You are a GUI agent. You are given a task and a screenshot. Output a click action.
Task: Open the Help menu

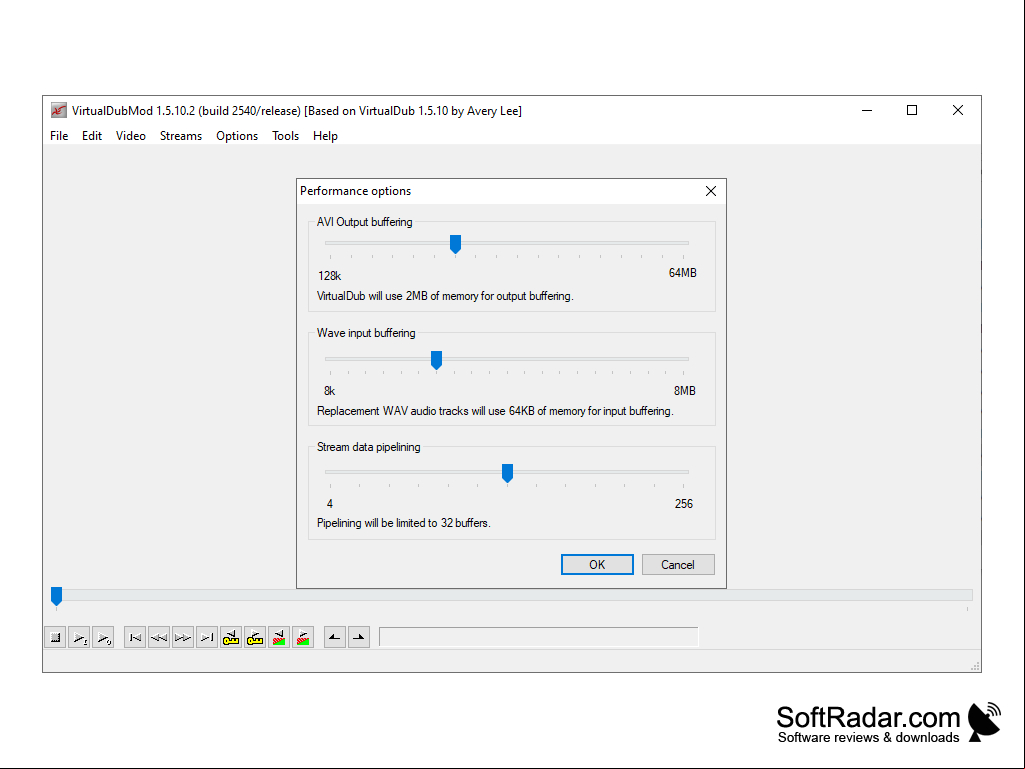[x=325, y=136]
